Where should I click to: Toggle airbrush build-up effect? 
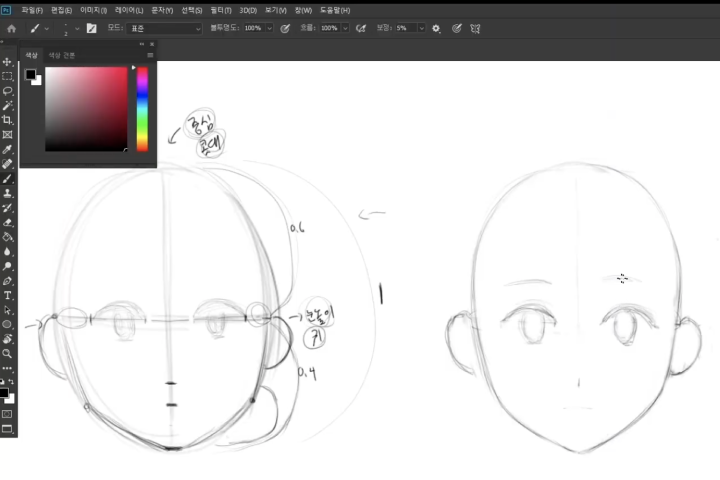pos(361,28)
